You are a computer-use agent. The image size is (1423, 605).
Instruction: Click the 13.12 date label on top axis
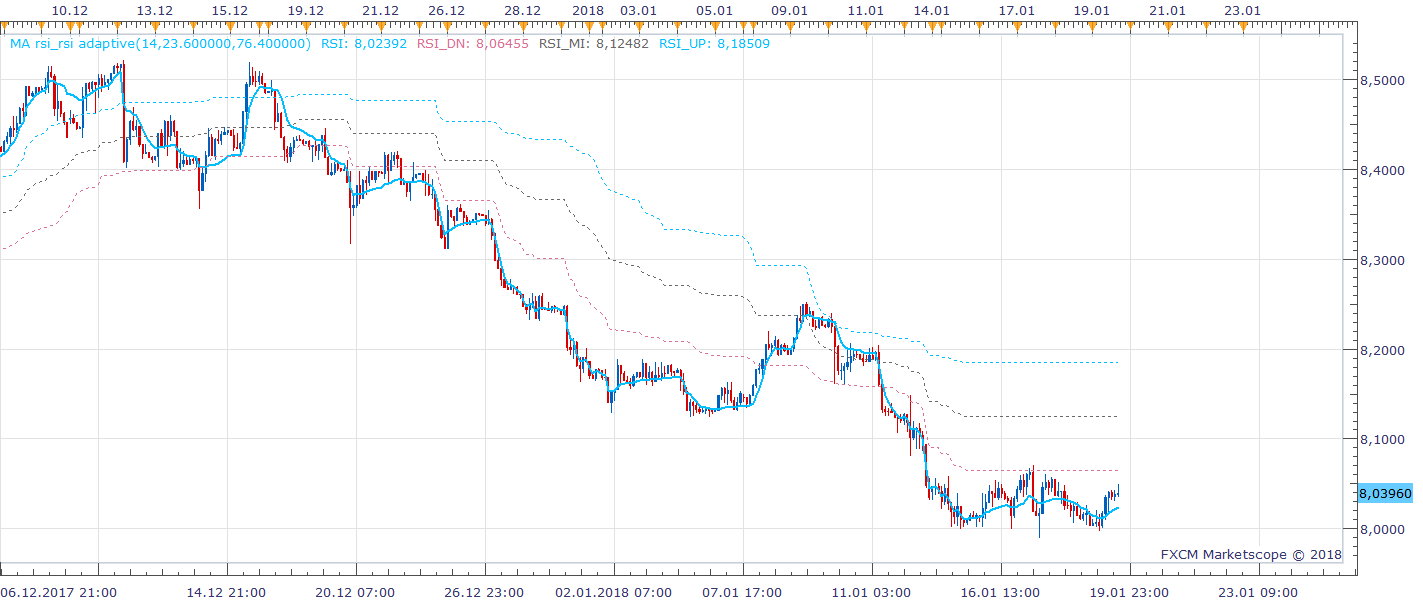click(x=155, y=9)
